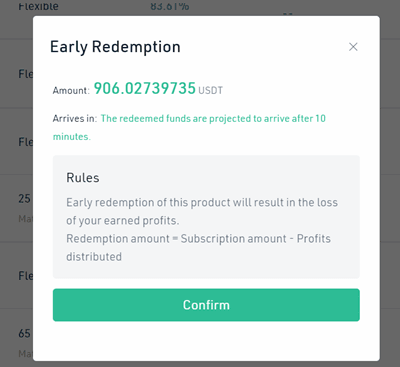The height and width of the screenshot is (367, 400).
Task: Click the "Amount:" label
Action: [x=71, y=90]
